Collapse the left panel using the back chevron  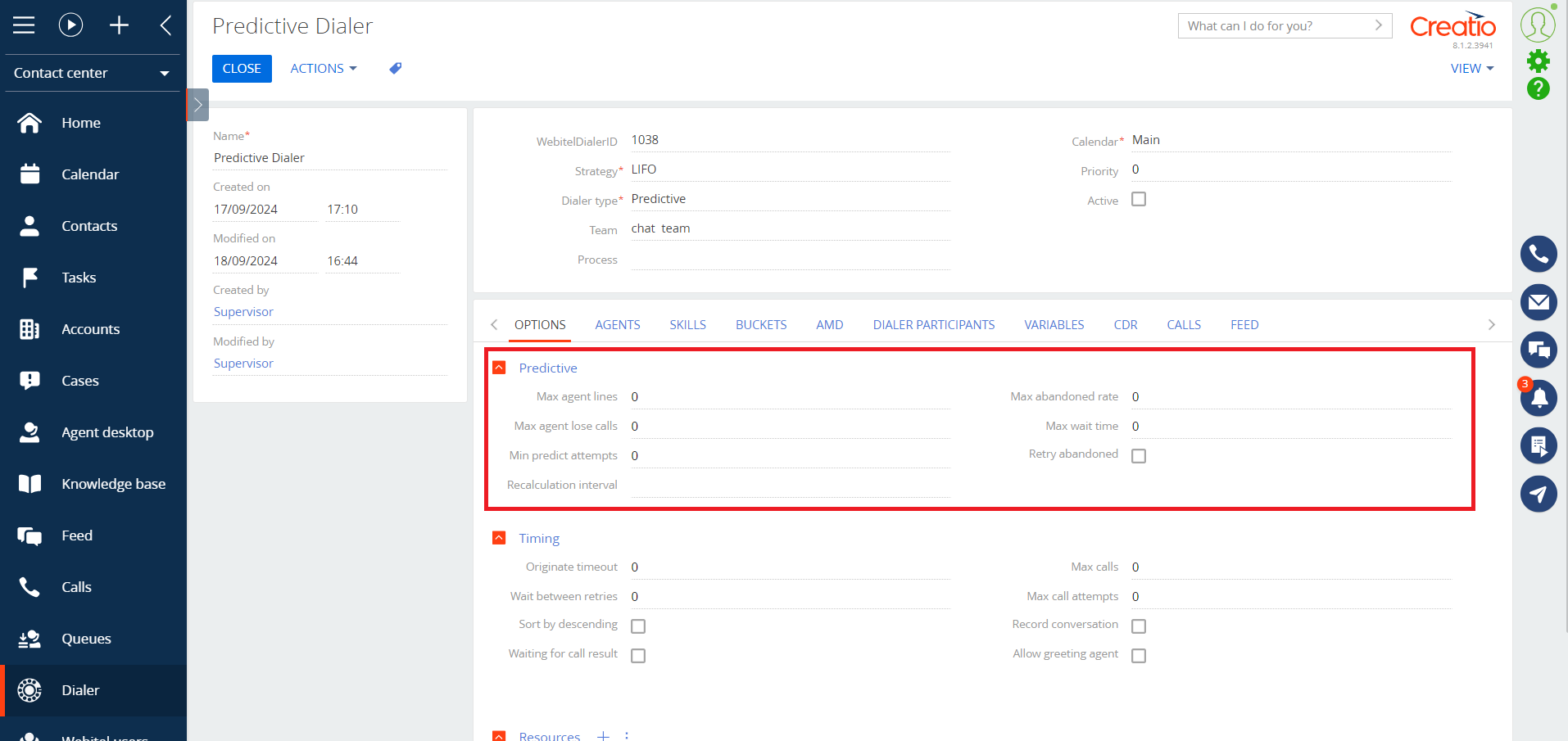(x=166, y=25)
